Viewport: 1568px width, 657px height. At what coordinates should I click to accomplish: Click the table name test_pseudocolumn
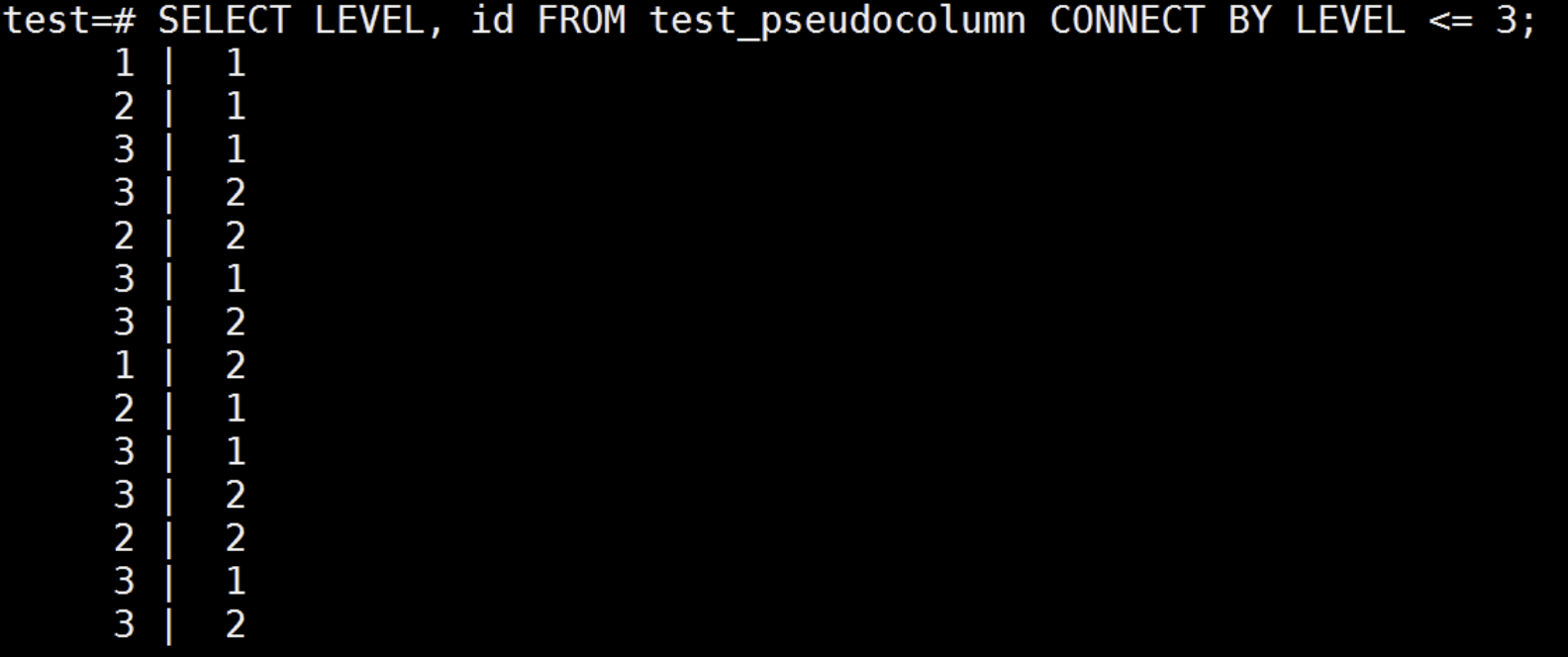[837, 22]
